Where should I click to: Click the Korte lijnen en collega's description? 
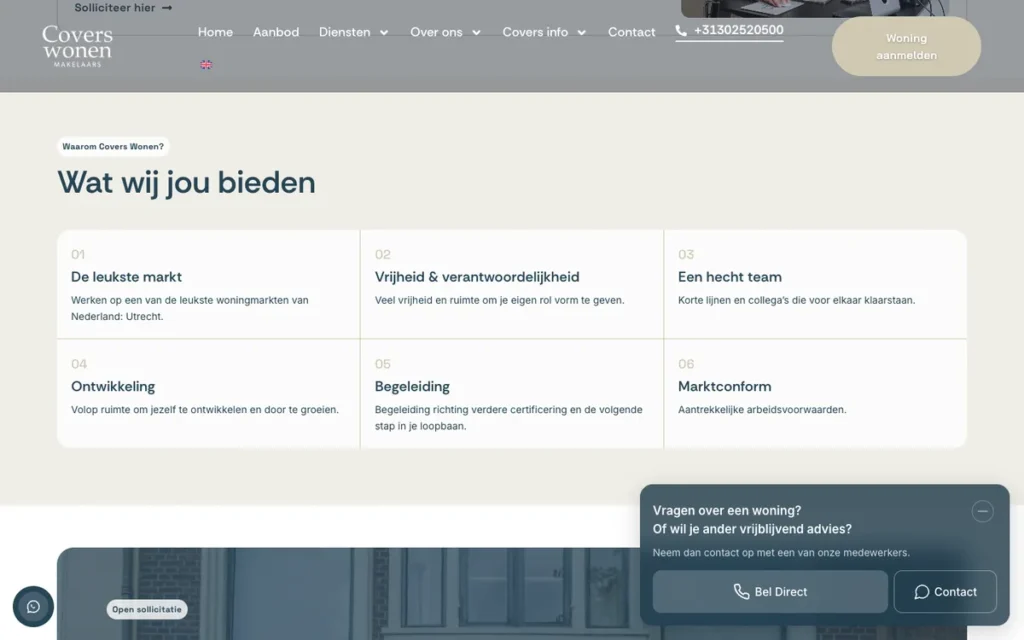(797, 300)
